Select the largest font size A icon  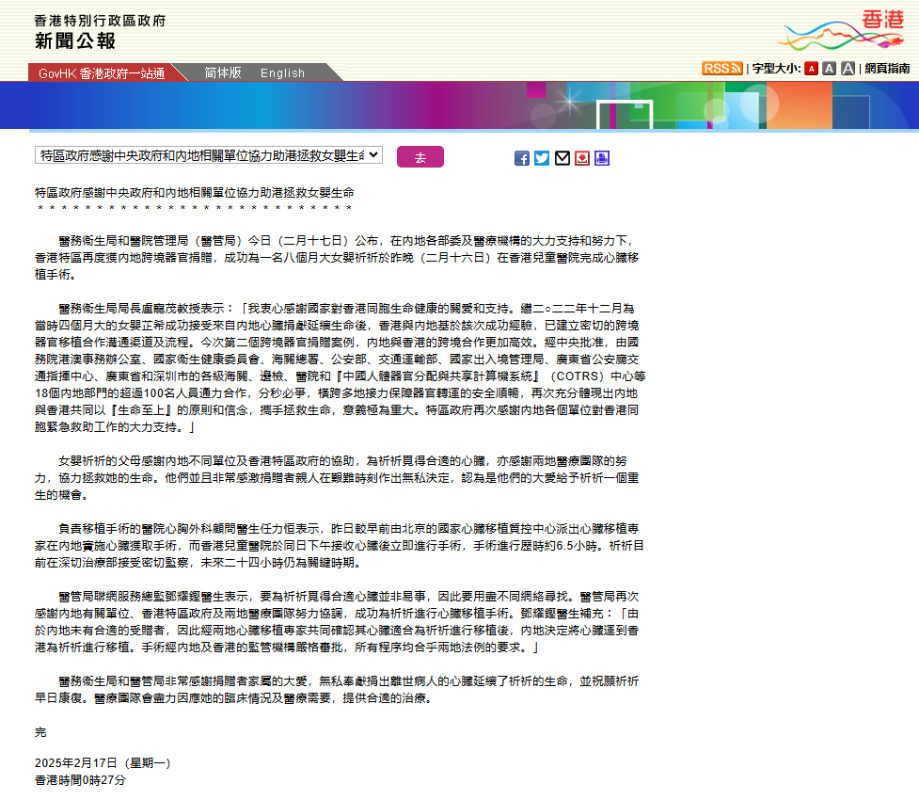tap(847, 69)
